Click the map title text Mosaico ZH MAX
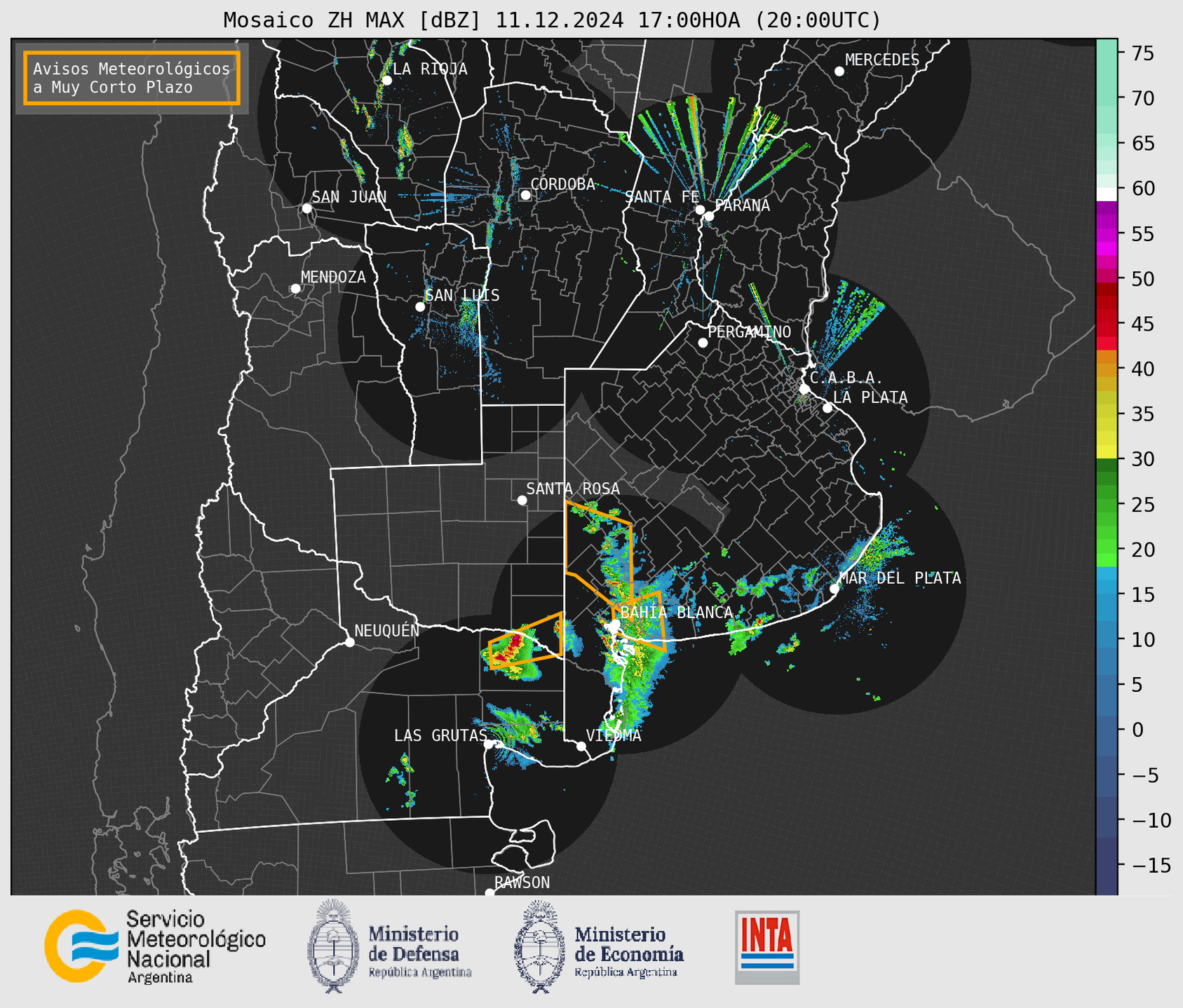Screen dimensions: 1183x1008 click(x=352, y=20)
